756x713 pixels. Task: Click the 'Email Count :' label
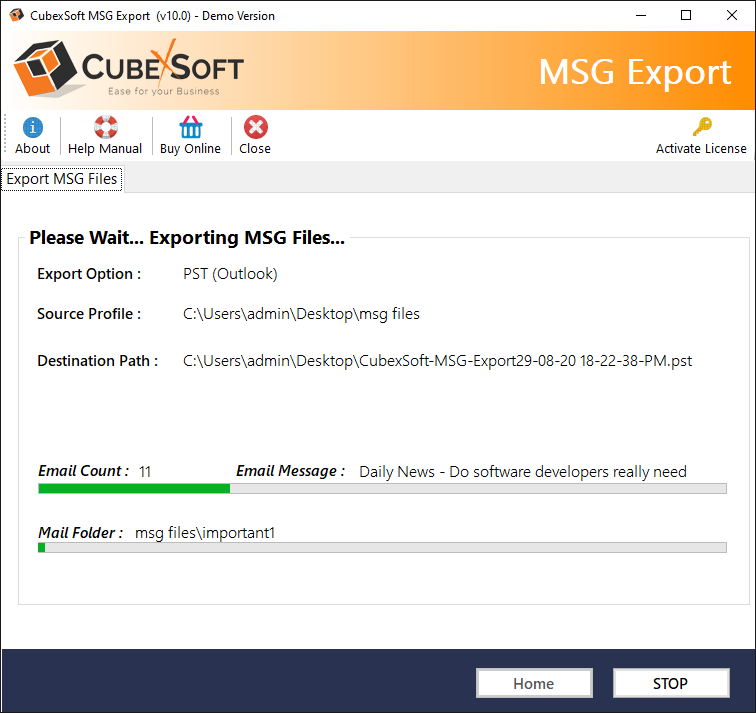coord(83,471)
